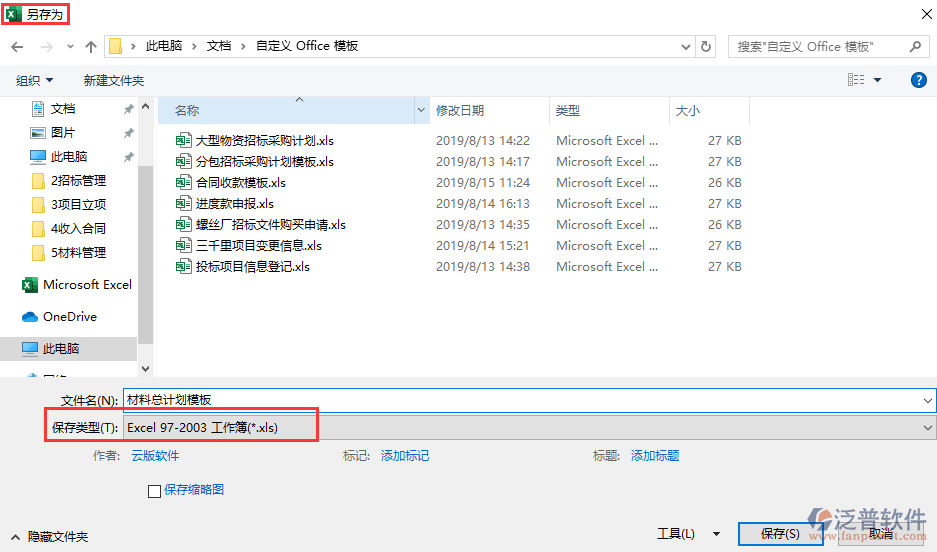
Task: Toggle the 保存缩略图 checkbox
Action: click(x=154, y=491)
